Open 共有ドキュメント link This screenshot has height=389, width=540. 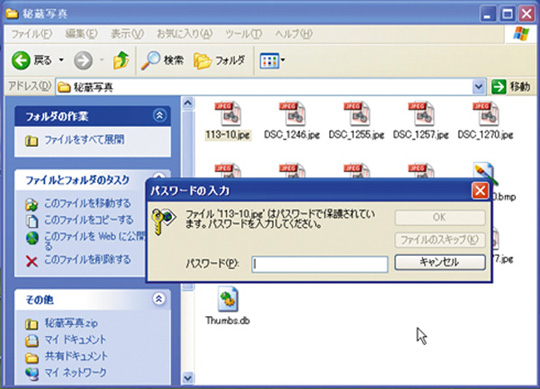(76, 356)
